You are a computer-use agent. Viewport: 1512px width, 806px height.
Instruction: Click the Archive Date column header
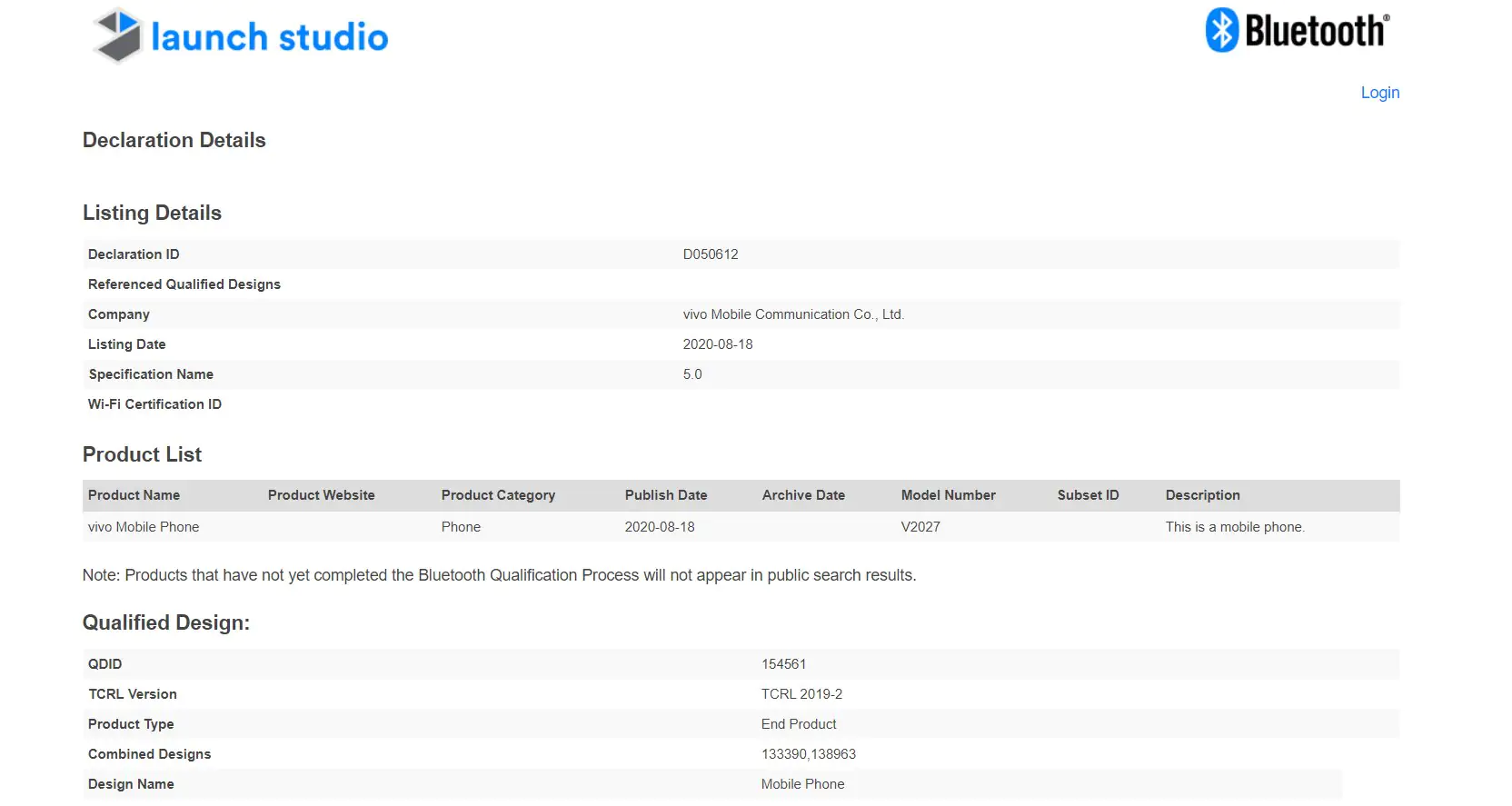[x=803, y=495]
